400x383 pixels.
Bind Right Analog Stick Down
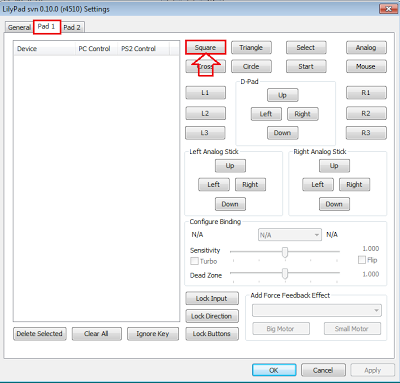(334, 204)
